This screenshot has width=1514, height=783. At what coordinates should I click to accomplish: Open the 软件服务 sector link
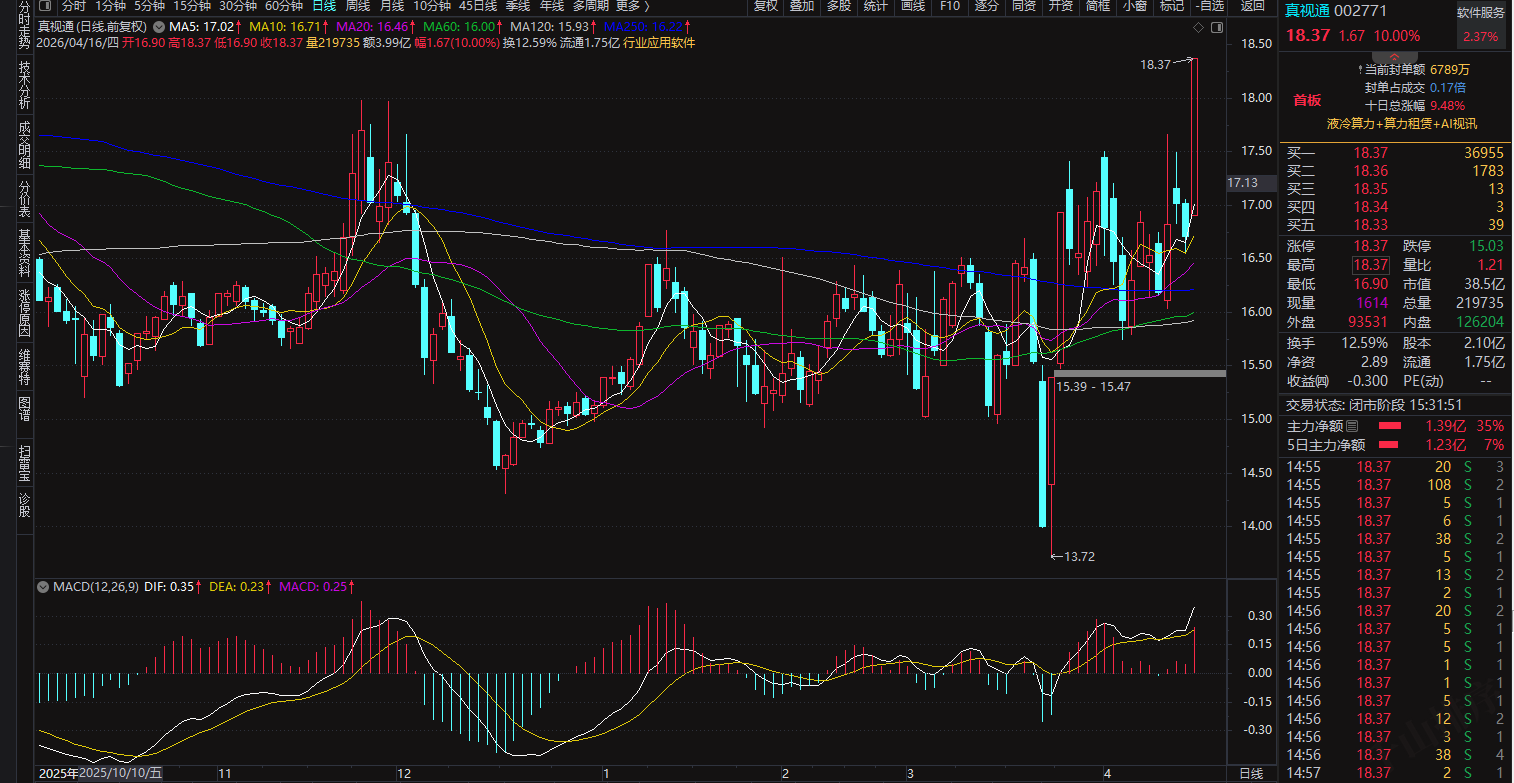coord(1480,15)
